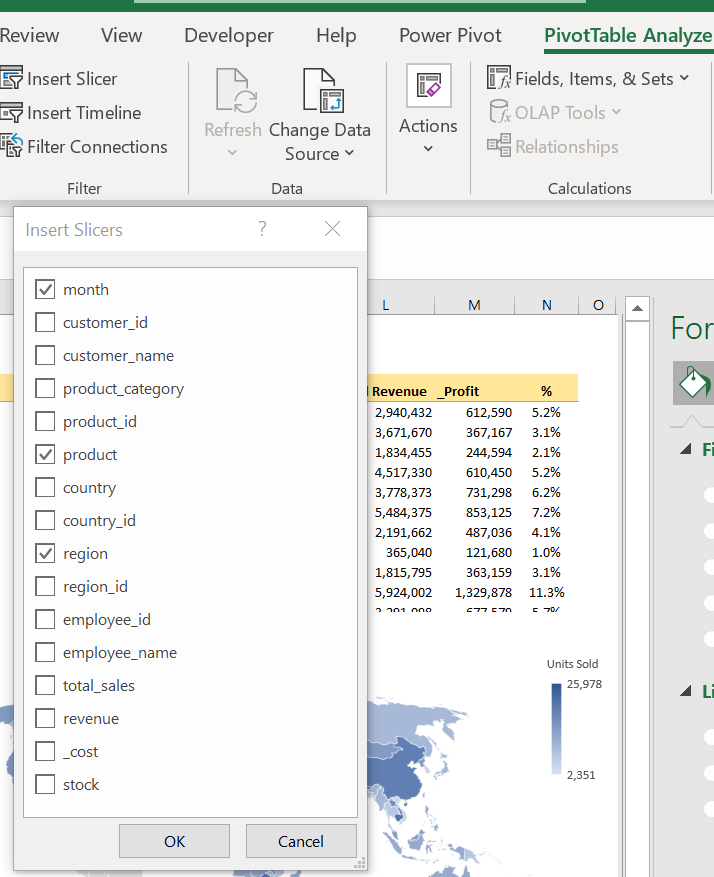Screen dimensions: 714x877
Task: Expand Fields, Items, & Sets chevron
Action: [x=684, y=78]
